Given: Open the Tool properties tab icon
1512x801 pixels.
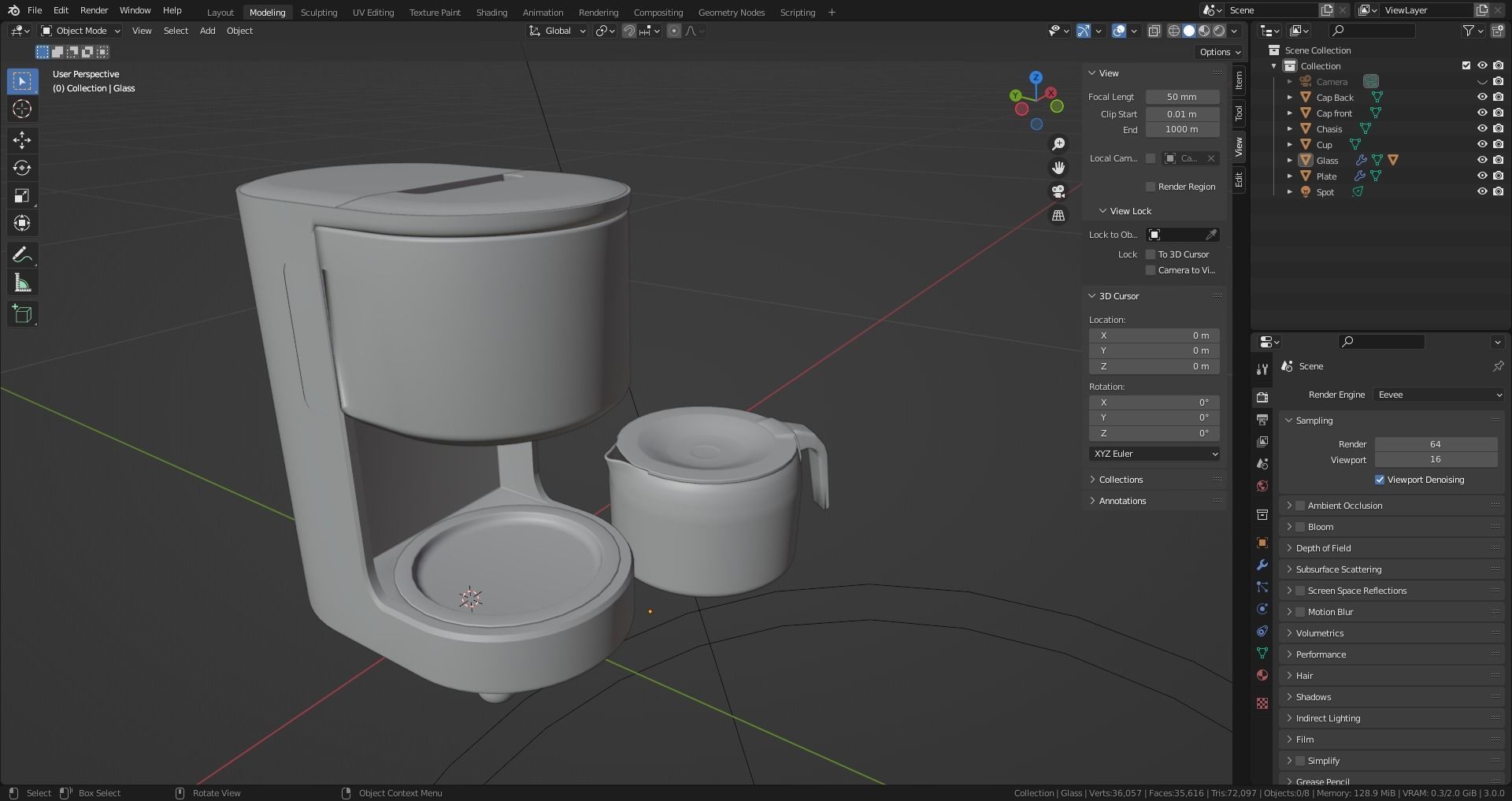Looking at the screenshot, I should 1262,369.
